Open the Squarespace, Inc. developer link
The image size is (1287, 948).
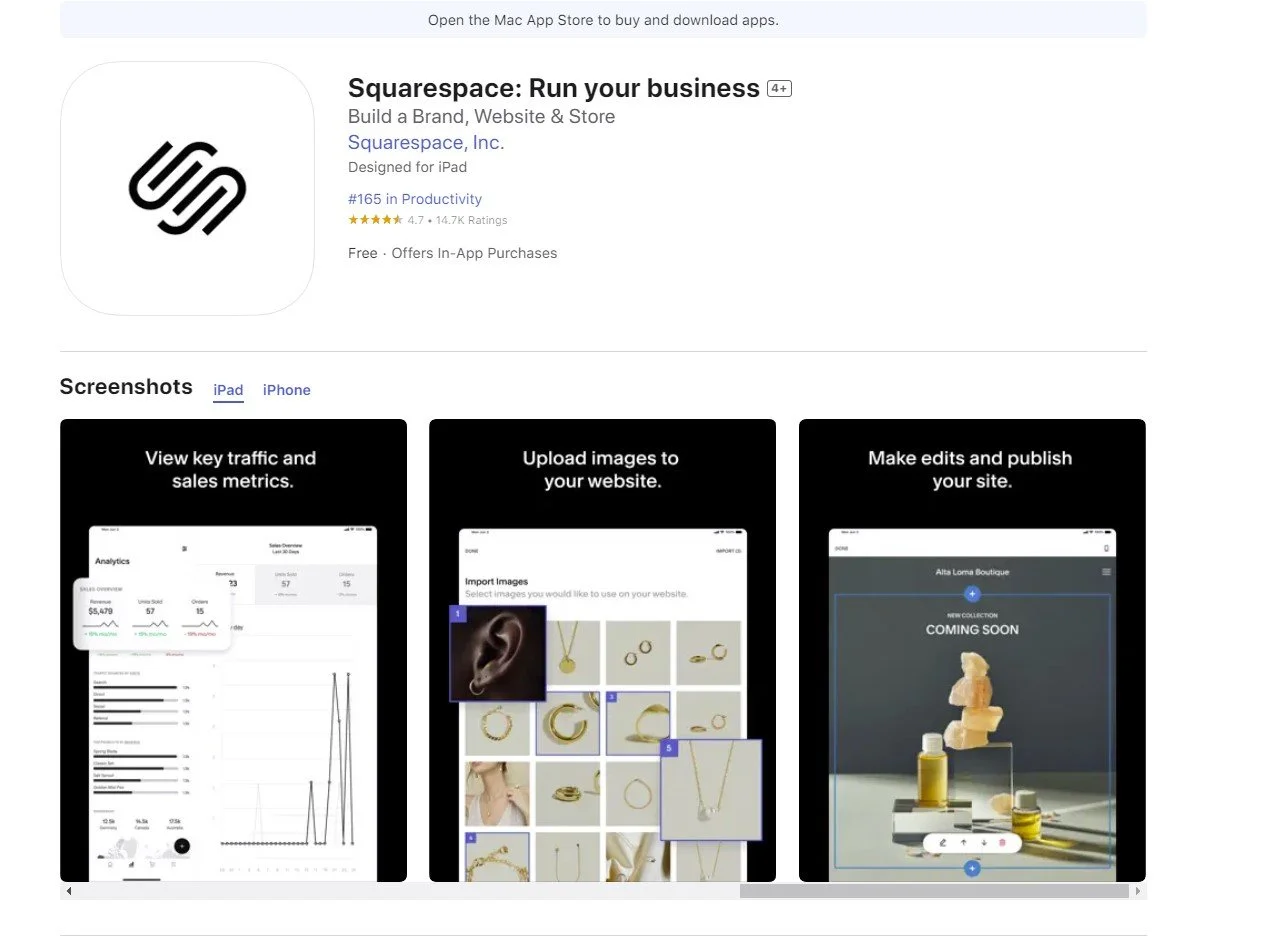coord(426,143)
